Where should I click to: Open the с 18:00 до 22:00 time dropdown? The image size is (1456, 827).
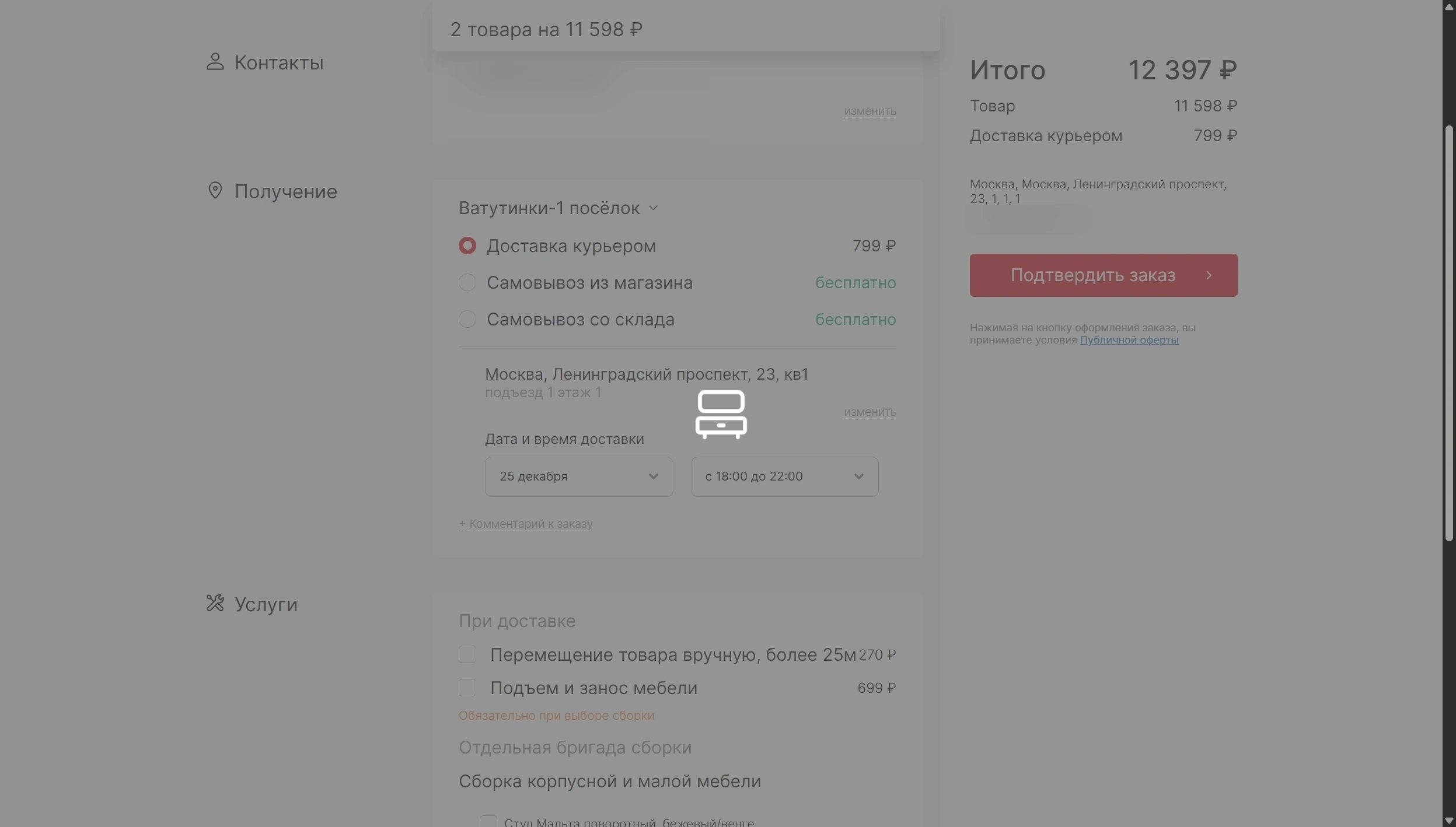coord(784,476)
